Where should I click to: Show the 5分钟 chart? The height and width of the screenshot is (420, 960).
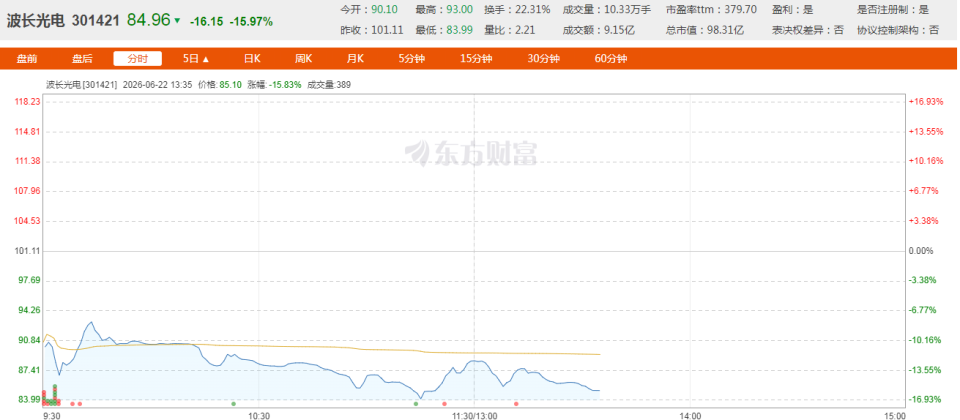click(411, 59)
